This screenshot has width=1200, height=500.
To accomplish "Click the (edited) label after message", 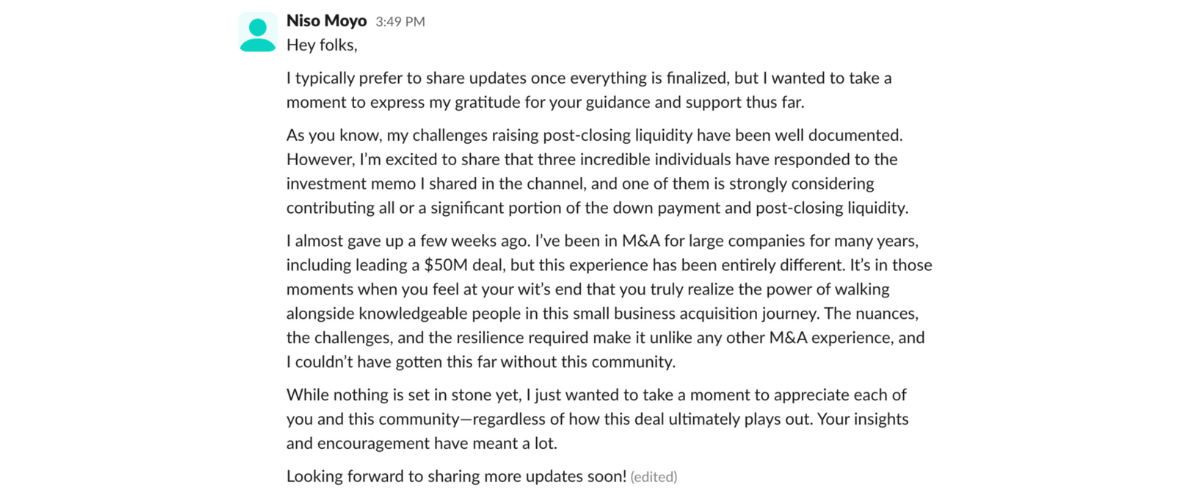I will (x=654, y=477).
